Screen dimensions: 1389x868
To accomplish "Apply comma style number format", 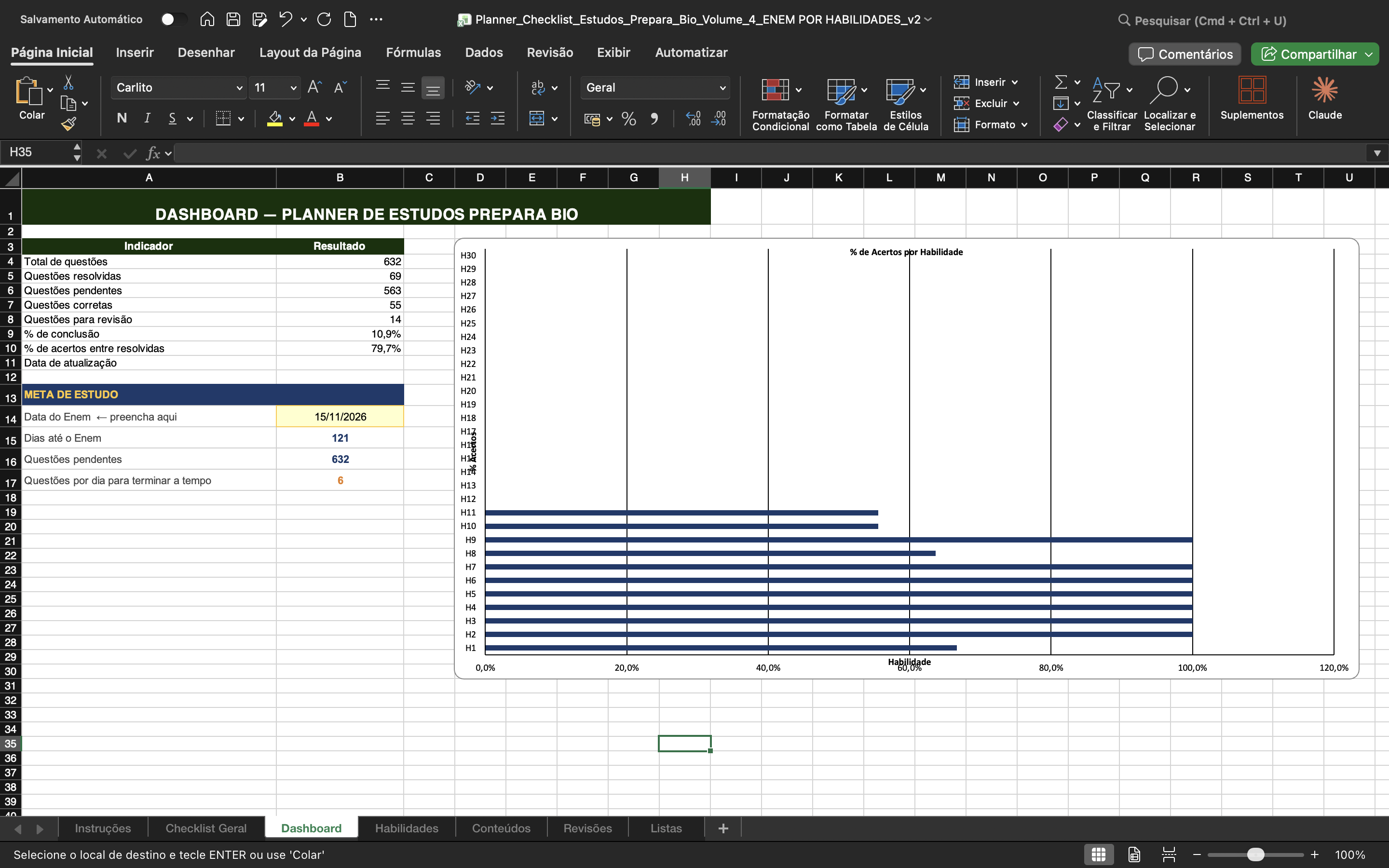I will [x=654, y=119].
